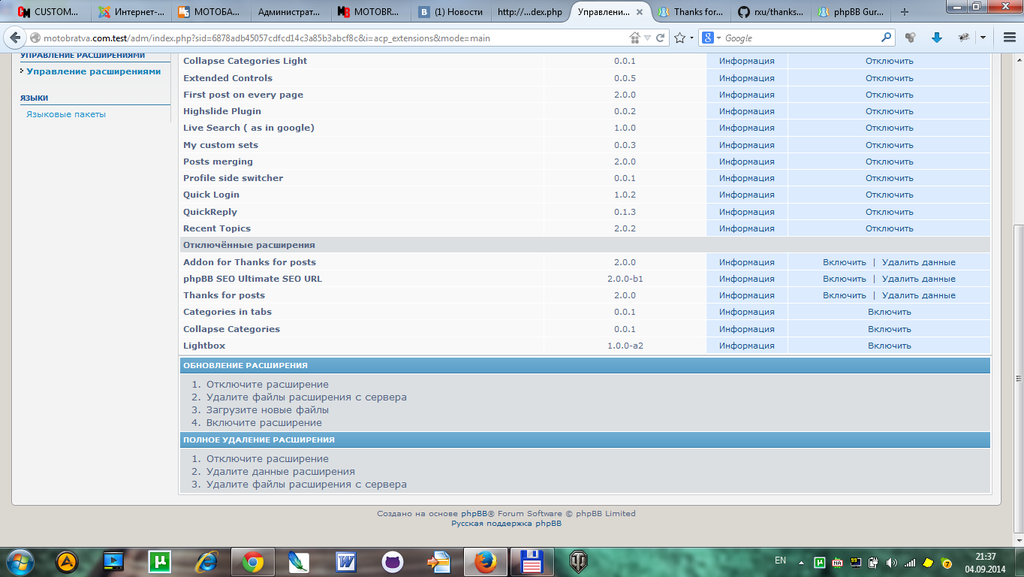1024x577 pixels.
Task: Click the blue downloads arrow icon
Action: tap(937, 37)
